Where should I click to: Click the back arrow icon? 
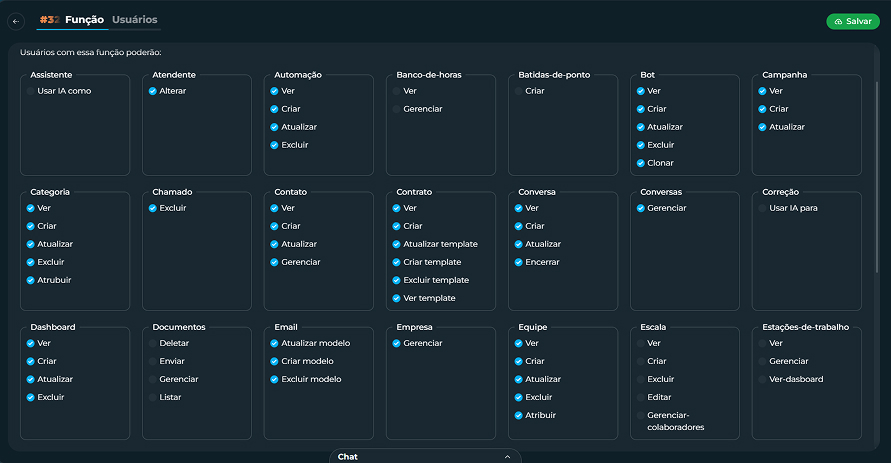point(16,22)
